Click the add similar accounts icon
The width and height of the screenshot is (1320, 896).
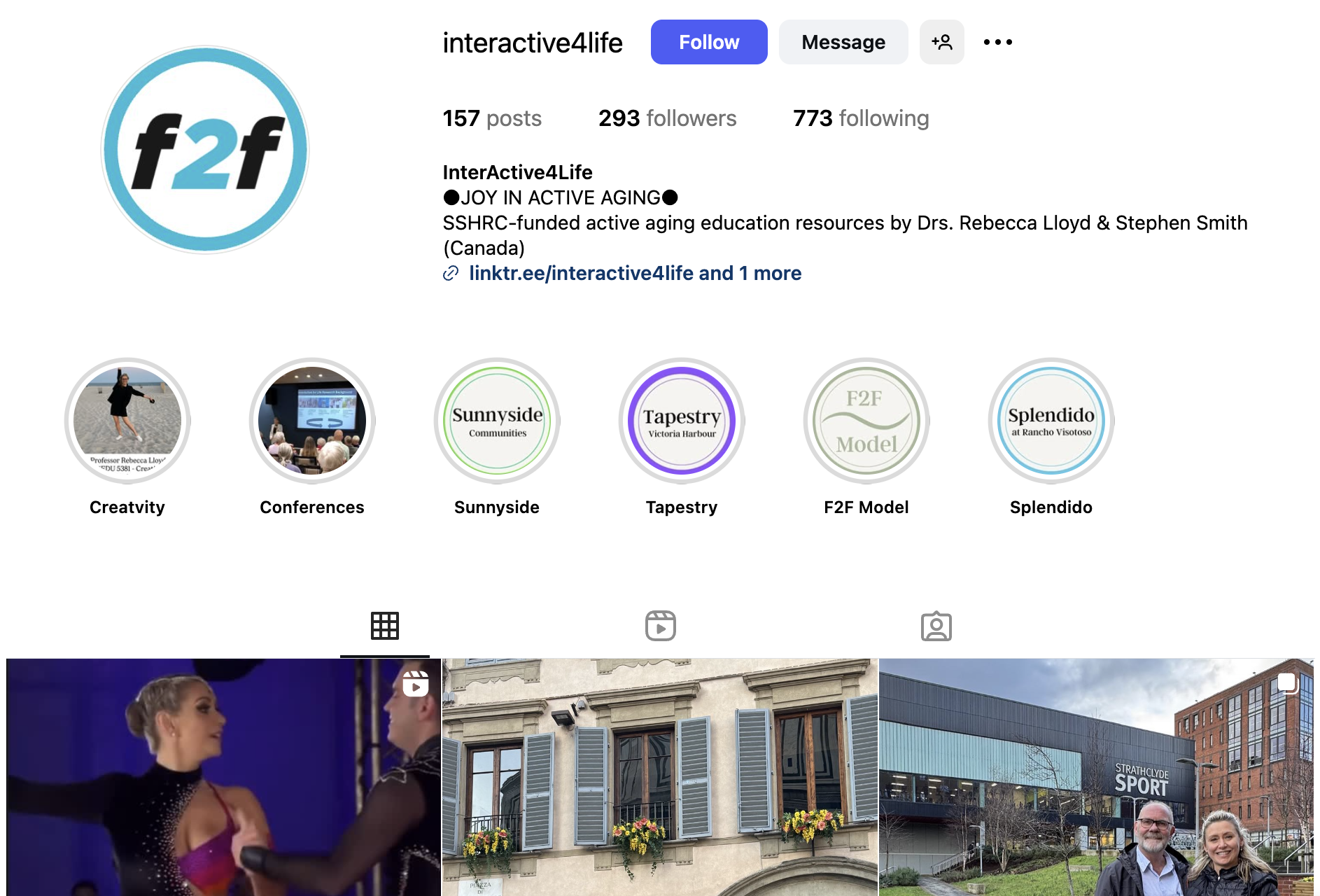(x=941, y=42)
